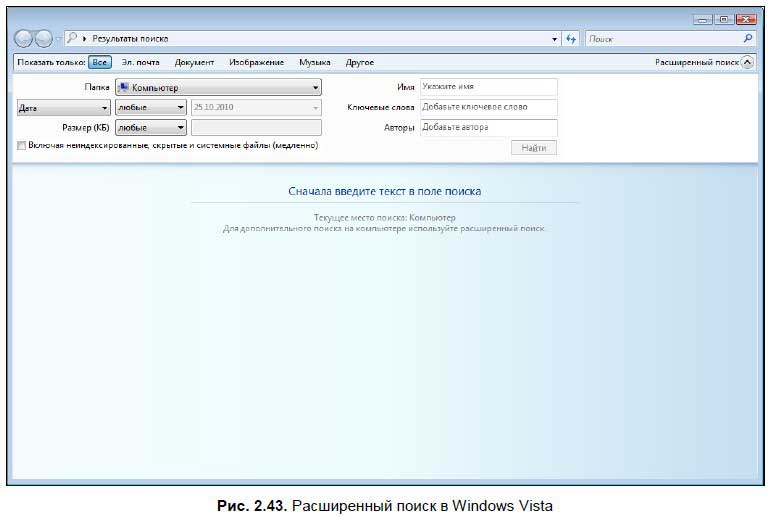
Task: Filter results by Музыка
Action: click(x=315, y=63)
